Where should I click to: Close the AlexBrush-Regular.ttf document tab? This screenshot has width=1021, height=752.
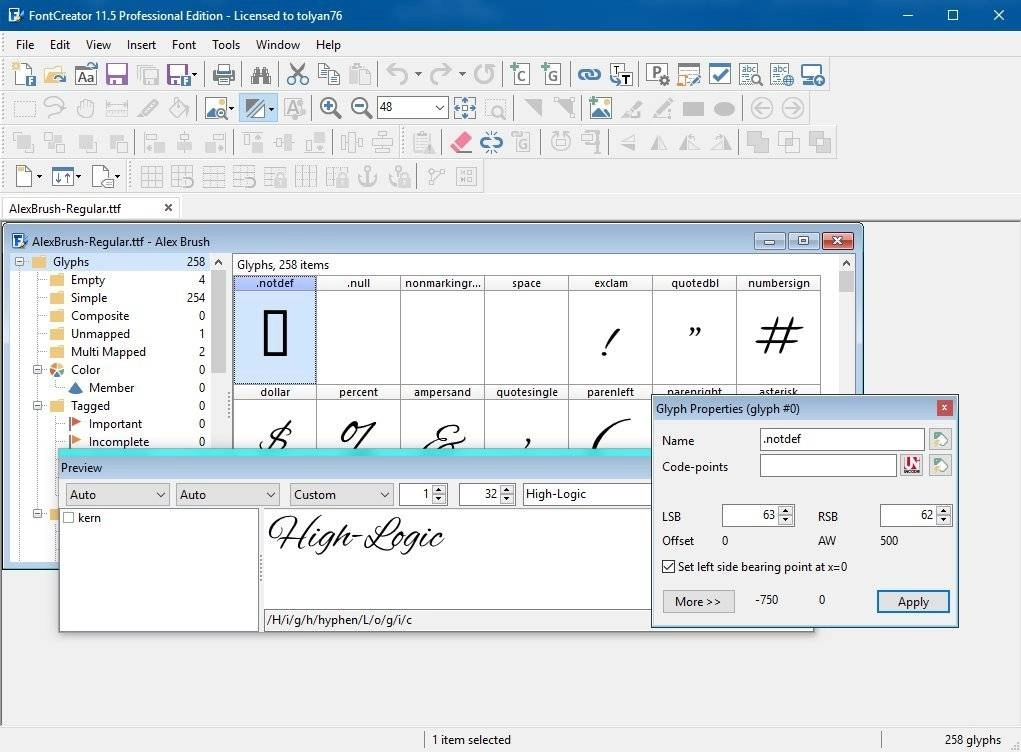click(x=169, y=208)
